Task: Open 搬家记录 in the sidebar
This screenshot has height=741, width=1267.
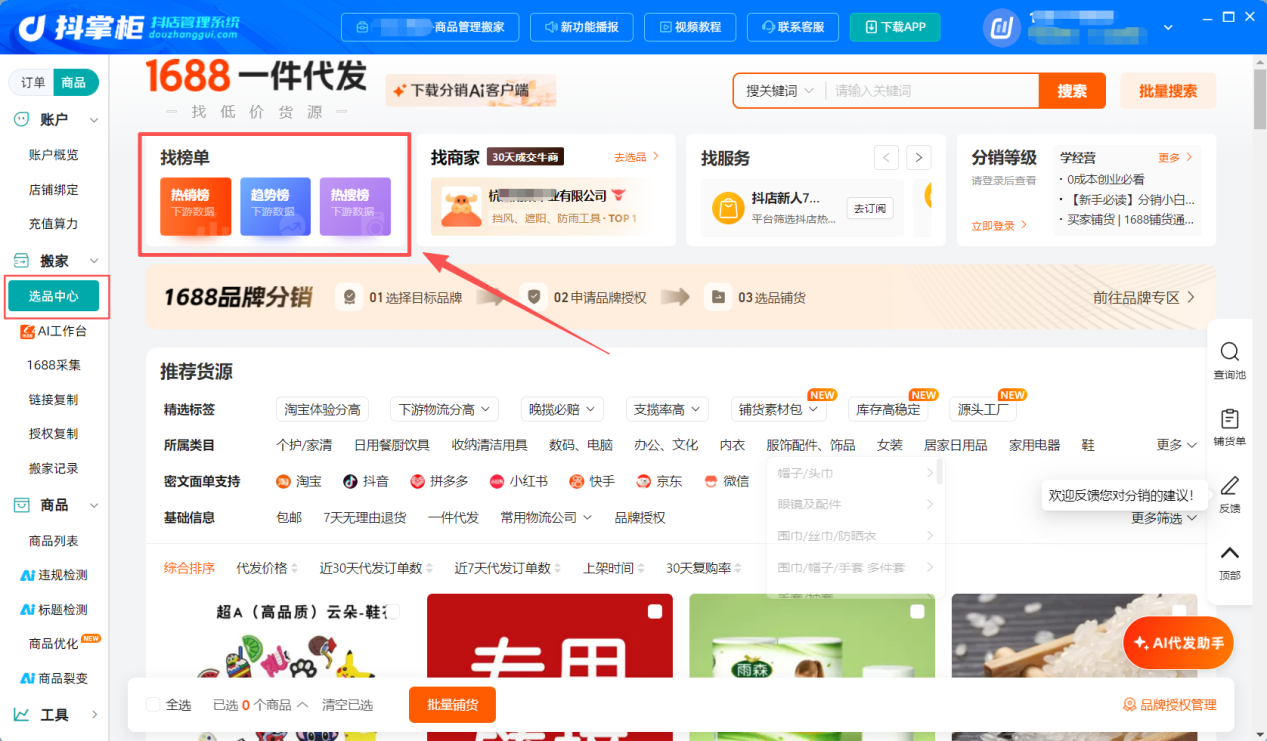Action: pos(54,468)
